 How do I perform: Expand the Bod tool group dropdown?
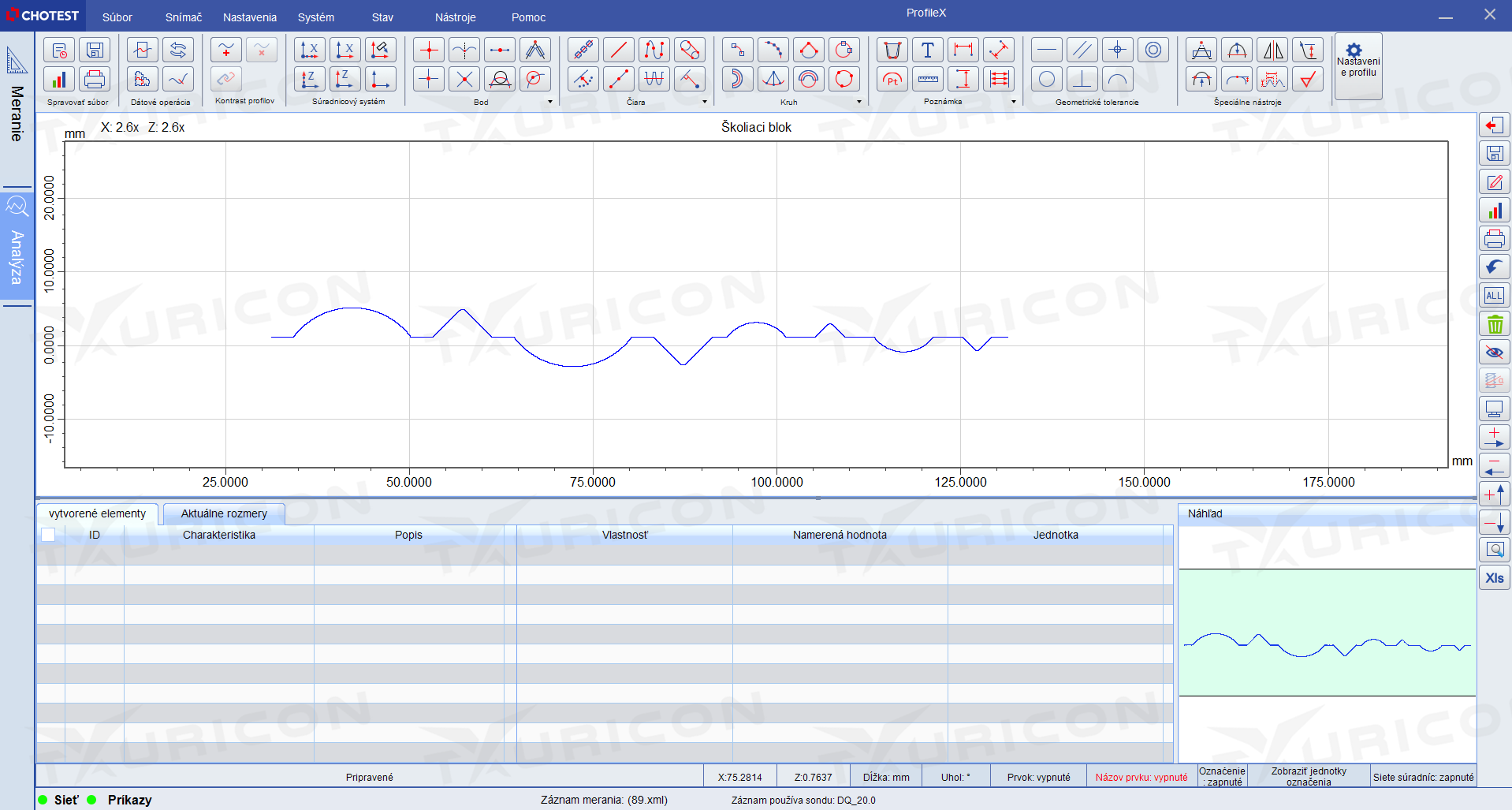click(x=550, y=102)
